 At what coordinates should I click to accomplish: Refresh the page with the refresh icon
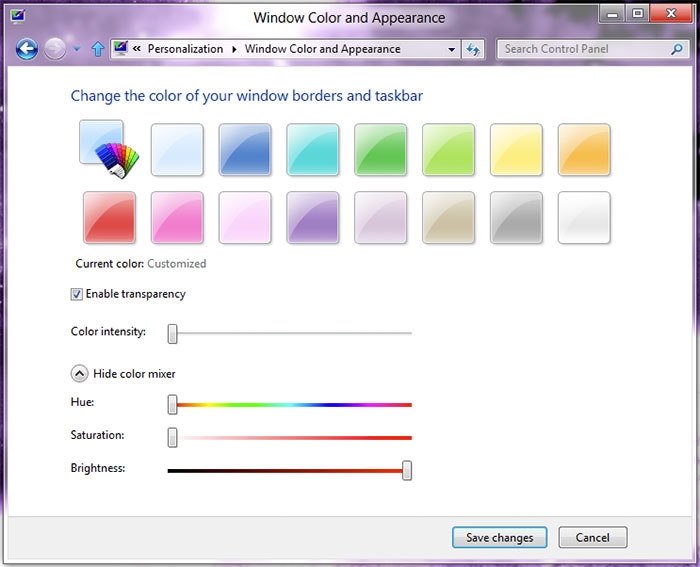[x=473, y=49]
